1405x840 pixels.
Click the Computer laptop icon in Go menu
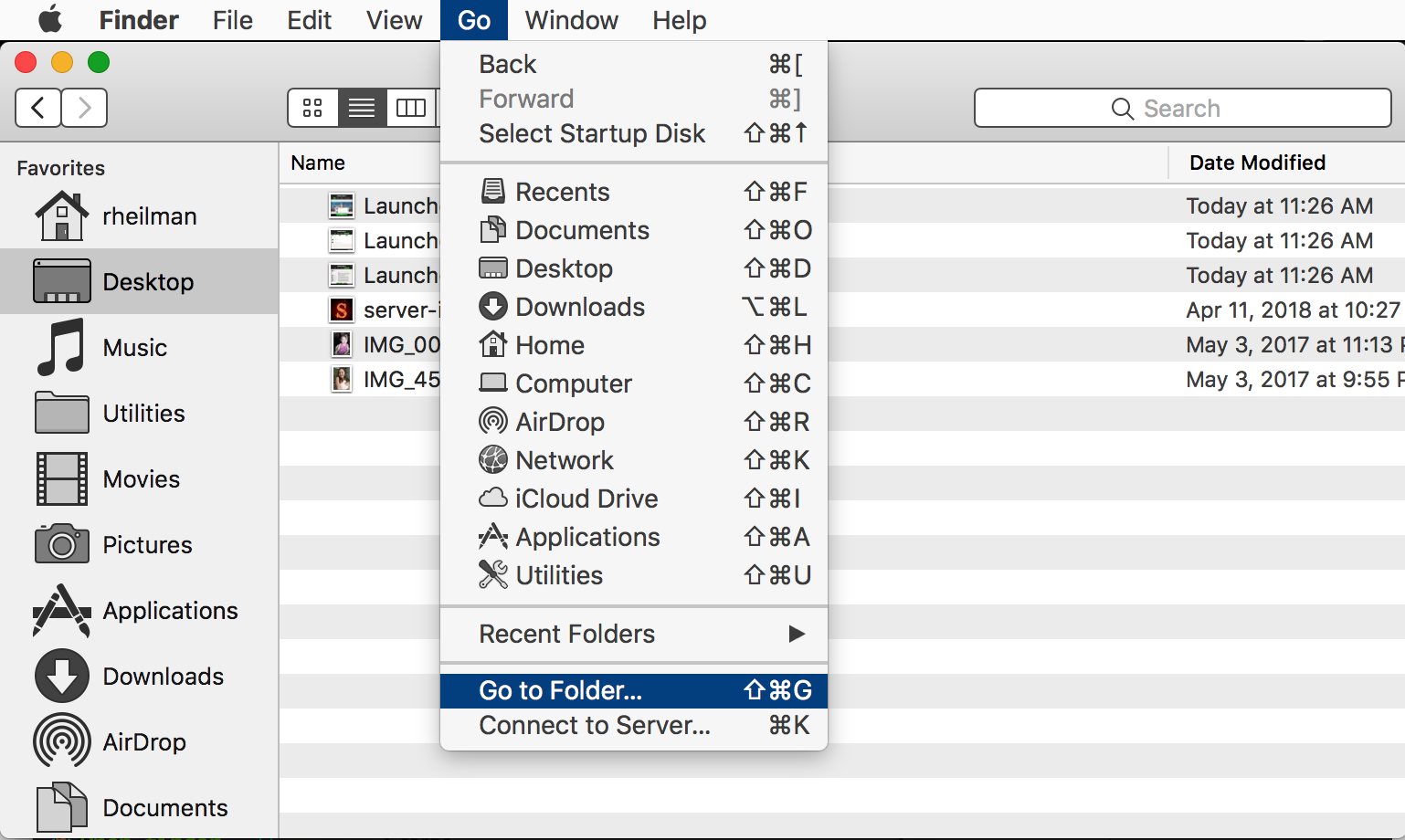[493, 383]
